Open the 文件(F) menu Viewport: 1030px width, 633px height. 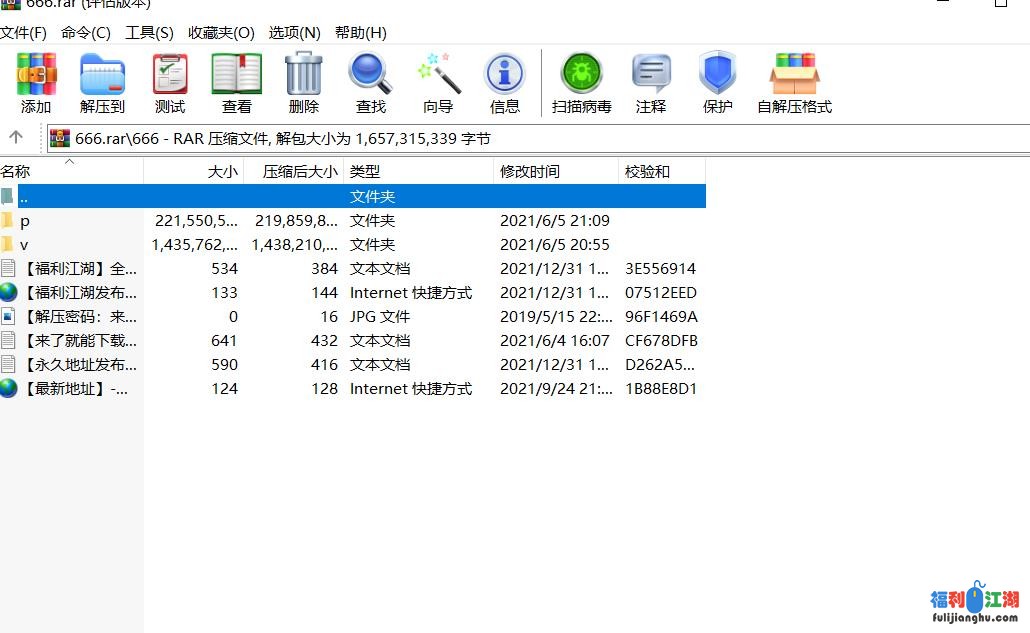[24, 32]
